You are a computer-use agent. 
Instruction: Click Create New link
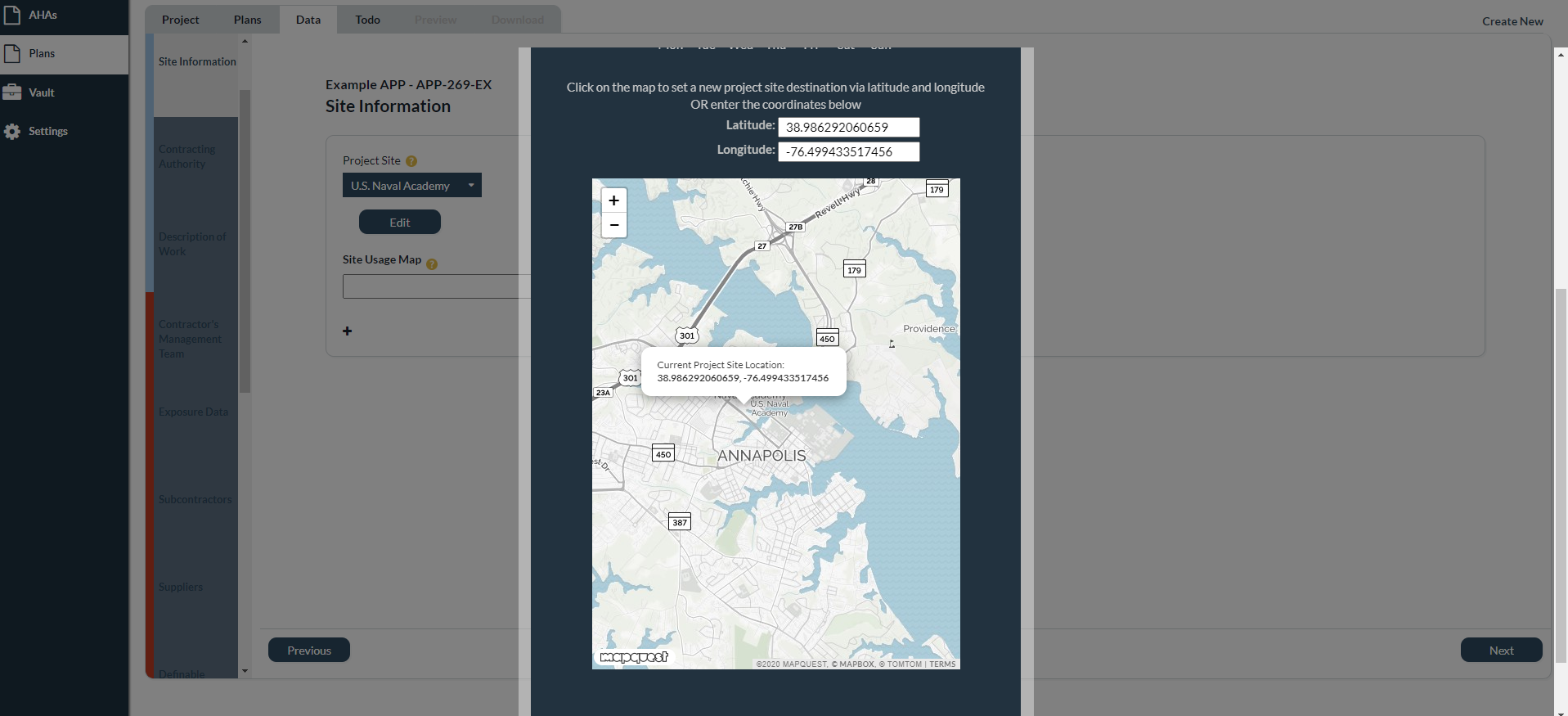click(x=1512, y=21)
